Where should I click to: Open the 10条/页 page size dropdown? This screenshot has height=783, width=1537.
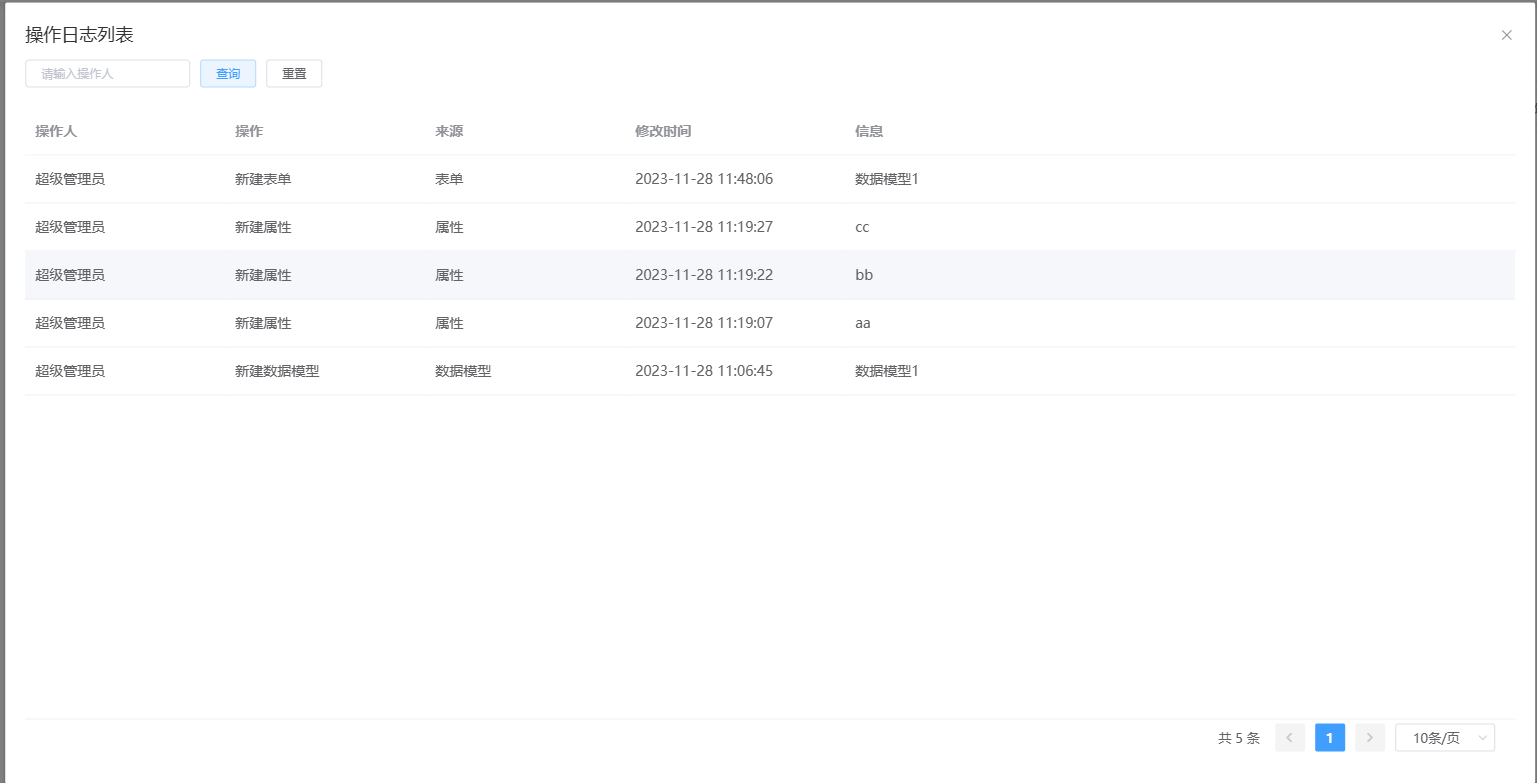pyautogui.click(x=1444, y=738)
